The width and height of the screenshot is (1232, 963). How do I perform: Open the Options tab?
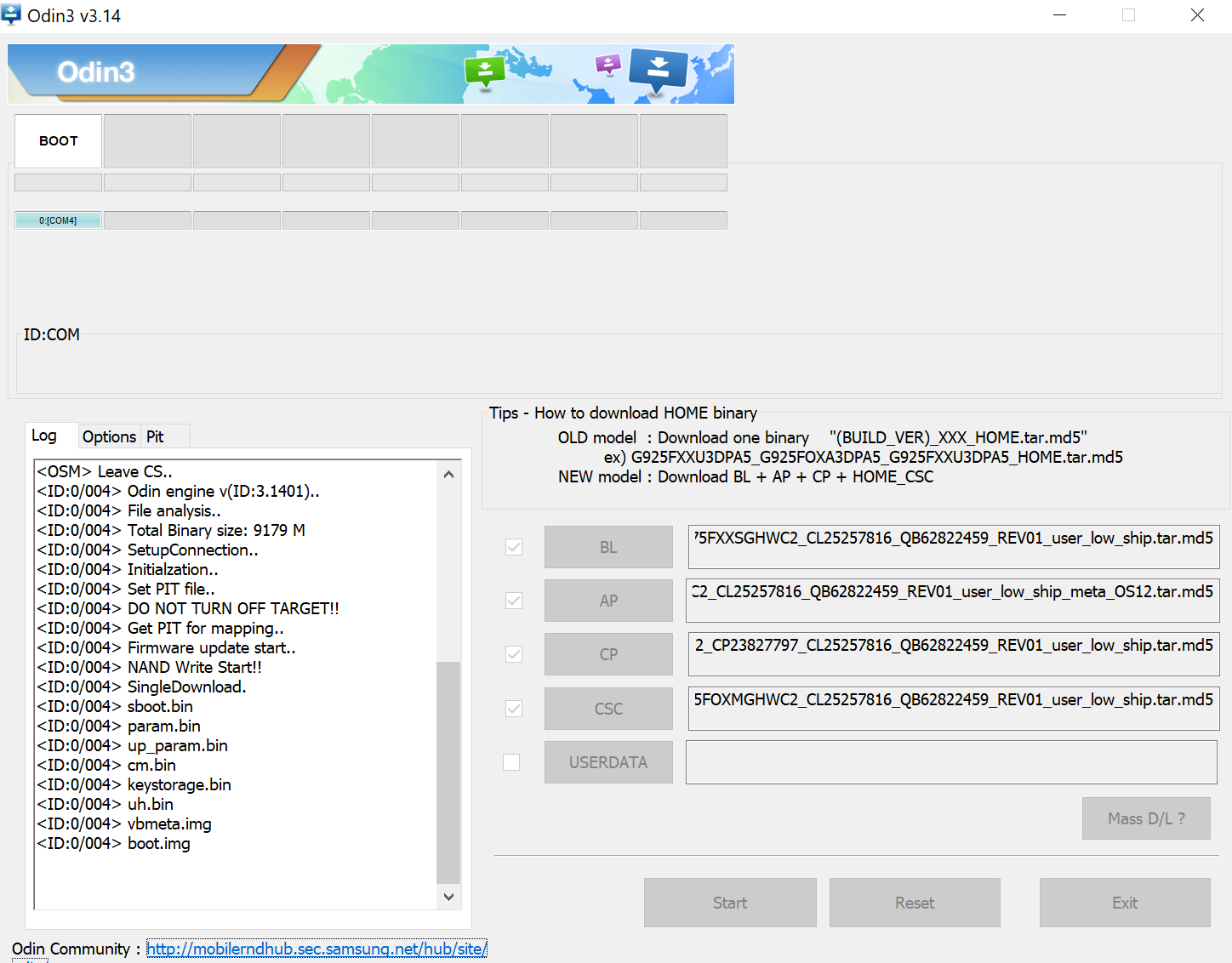(x=109, y=436)
